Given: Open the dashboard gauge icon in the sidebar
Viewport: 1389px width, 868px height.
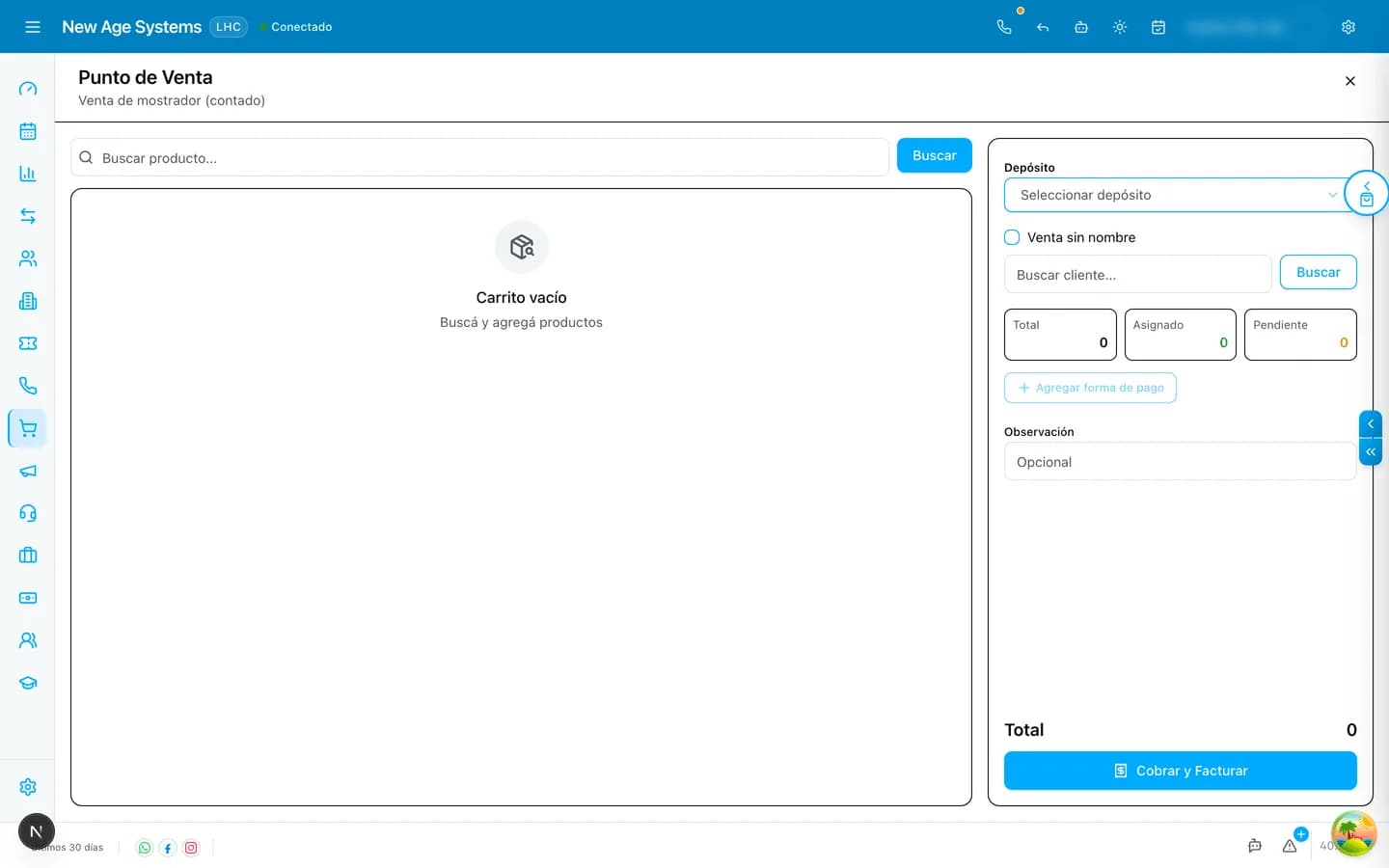Looking at the screenshot, I should pyautogui.click(x=28, y=89).
